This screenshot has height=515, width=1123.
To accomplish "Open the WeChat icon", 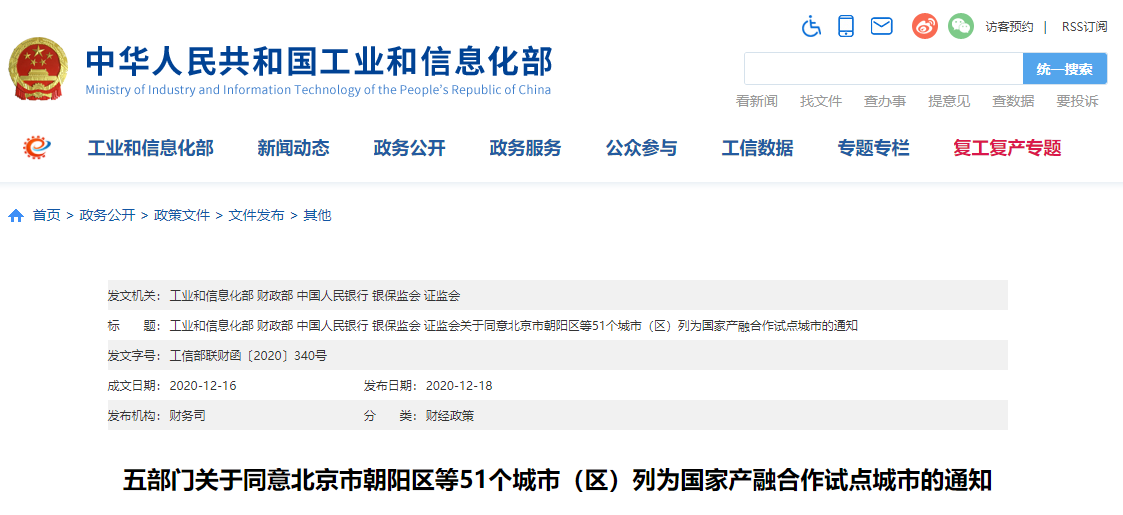I will [961, 27].
